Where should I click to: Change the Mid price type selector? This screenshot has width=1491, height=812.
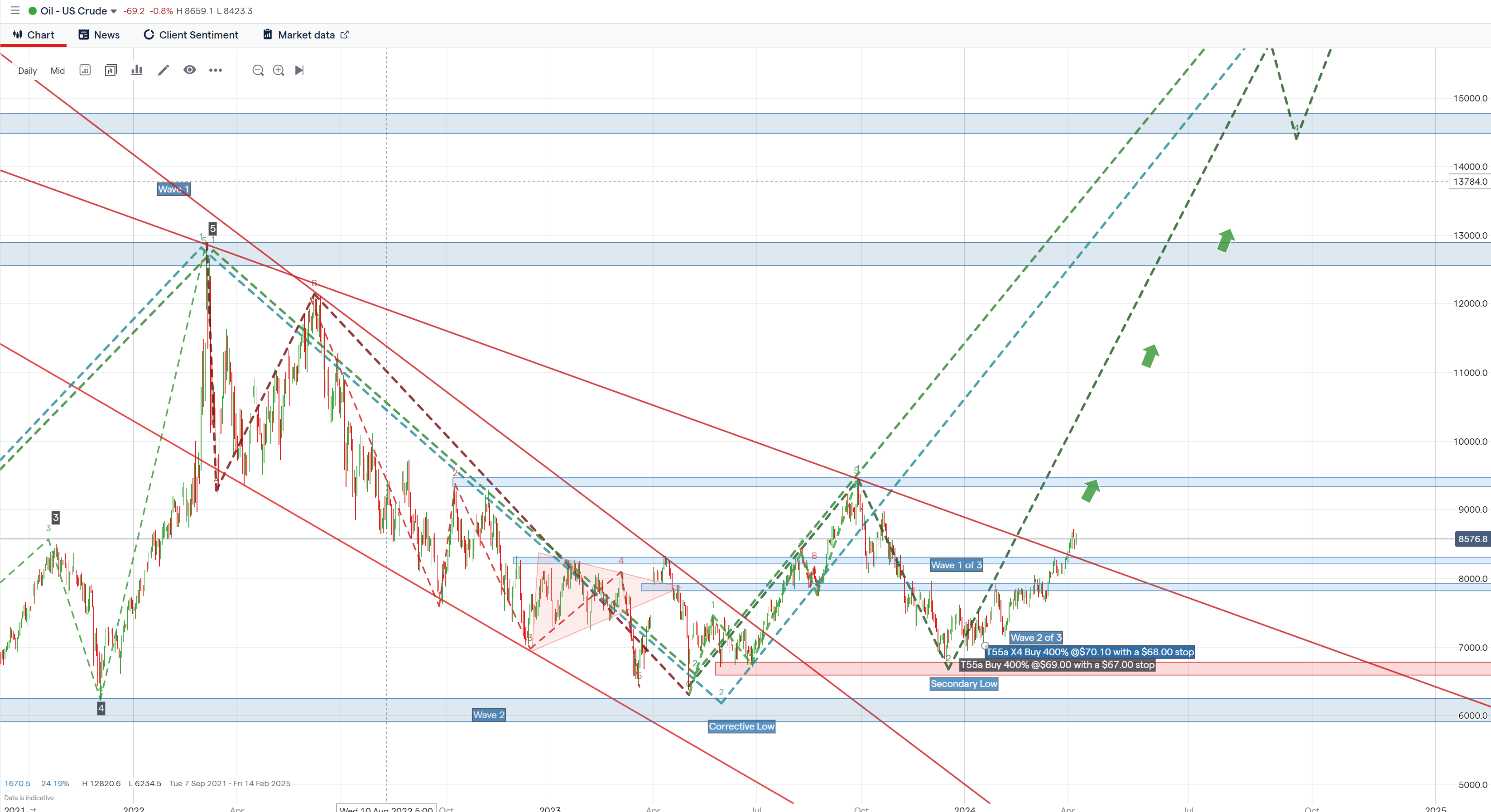[x=58, y=71]
